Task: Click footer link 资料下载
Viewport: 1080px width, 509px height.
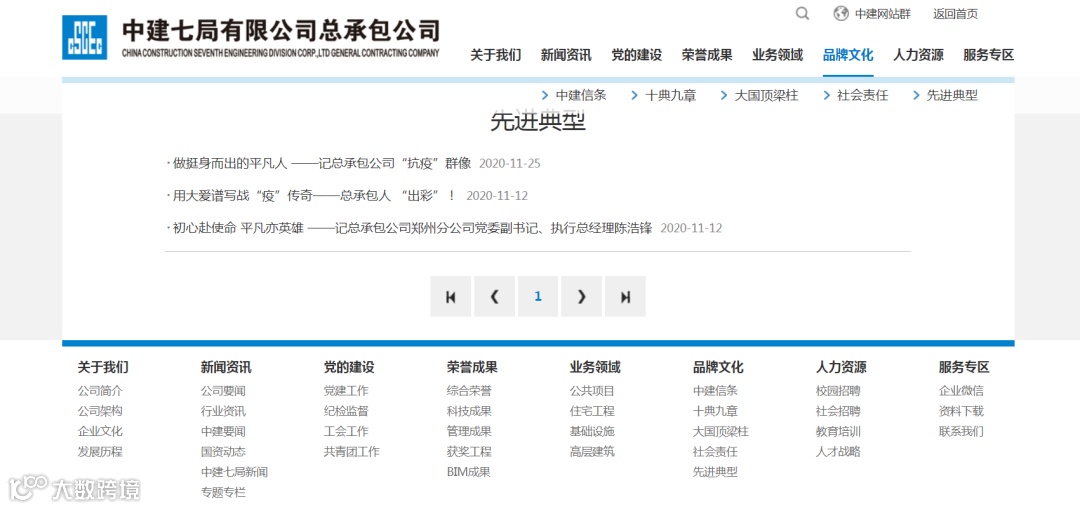Action: click(x=962, y=411)
